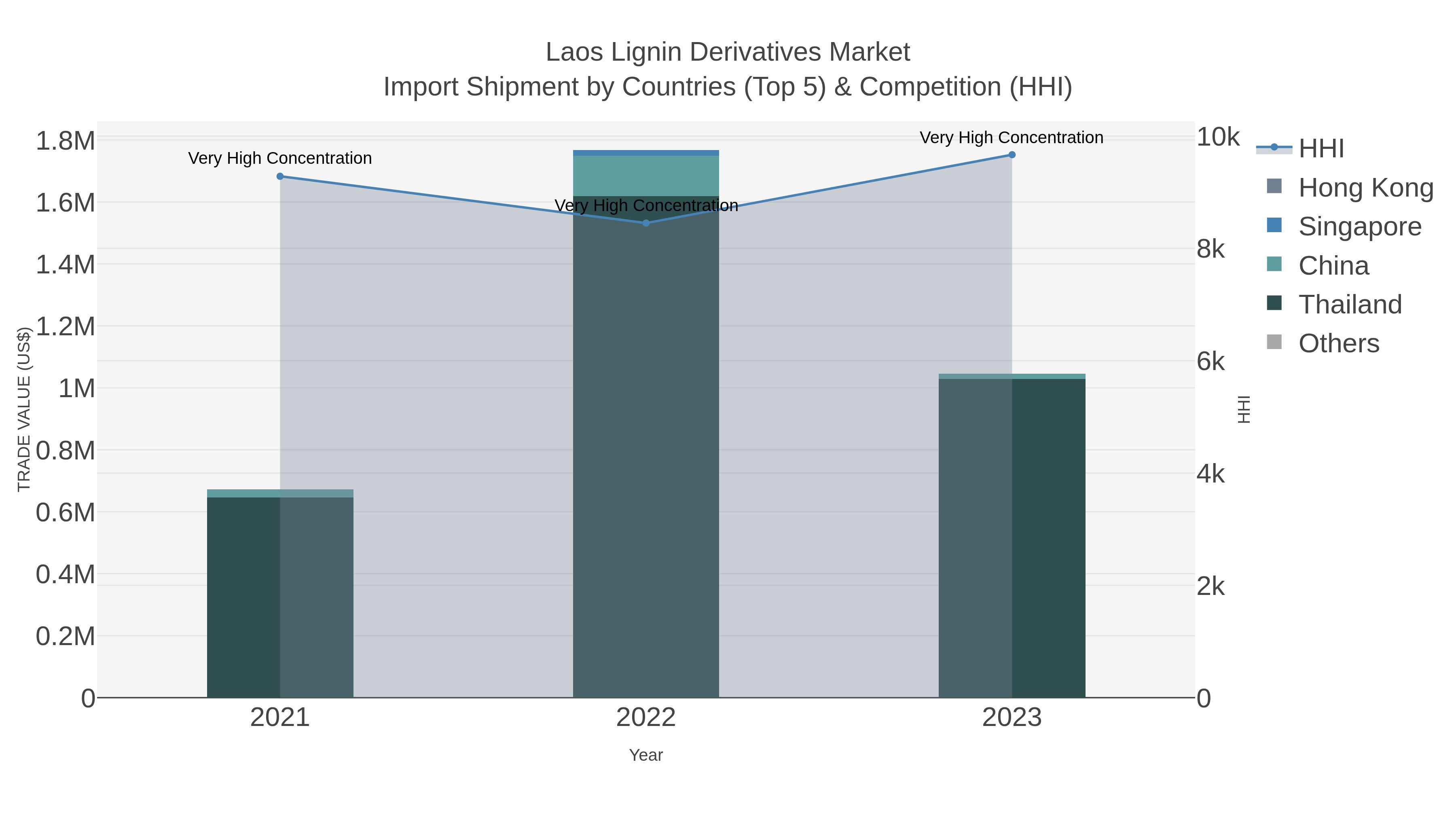Click the 1.2M left axis tick
Viewport: 1456px width, 819px height.
tap(66, 327)
